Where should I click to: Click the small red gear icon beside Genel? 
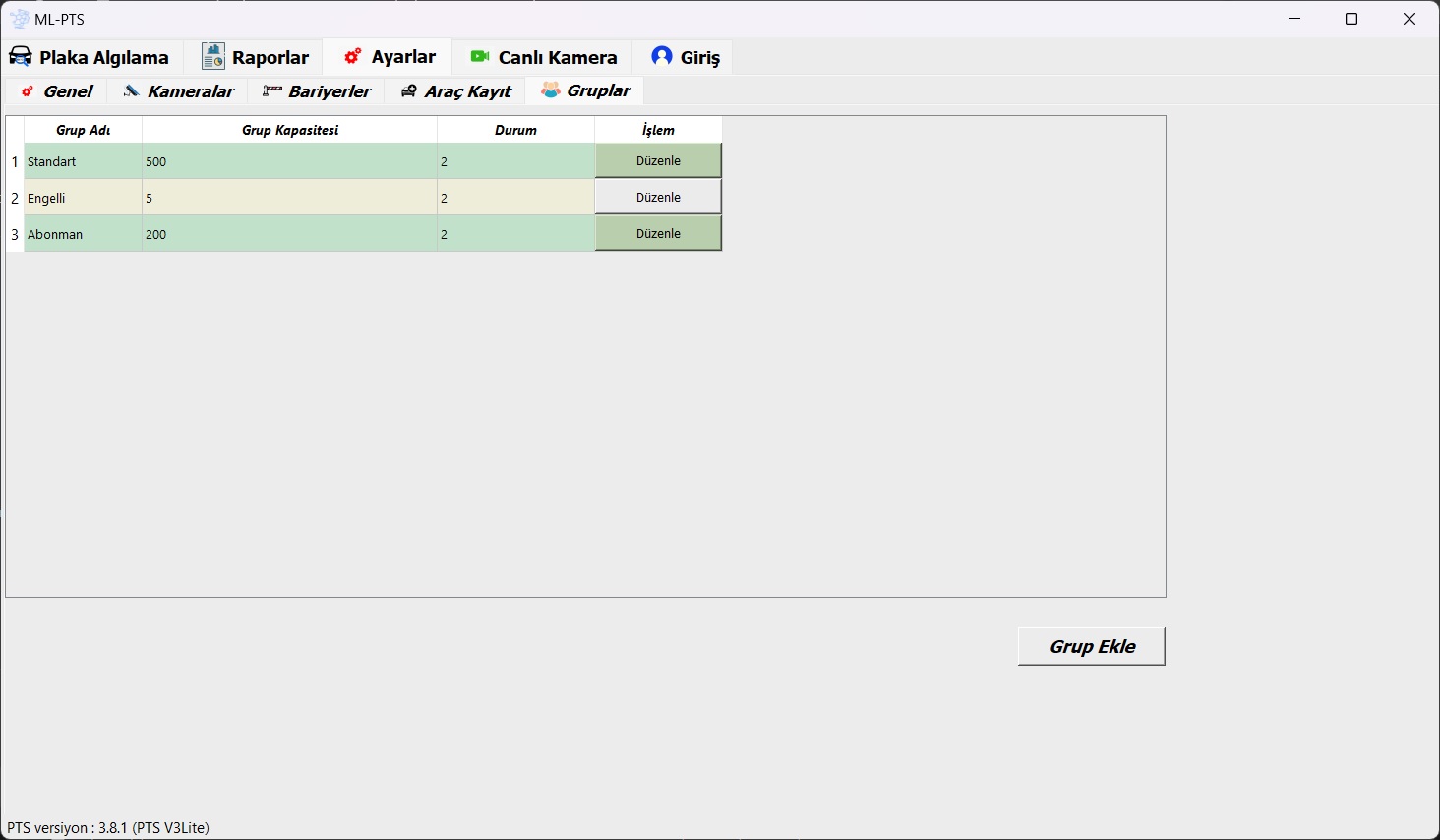pos(28,90)
